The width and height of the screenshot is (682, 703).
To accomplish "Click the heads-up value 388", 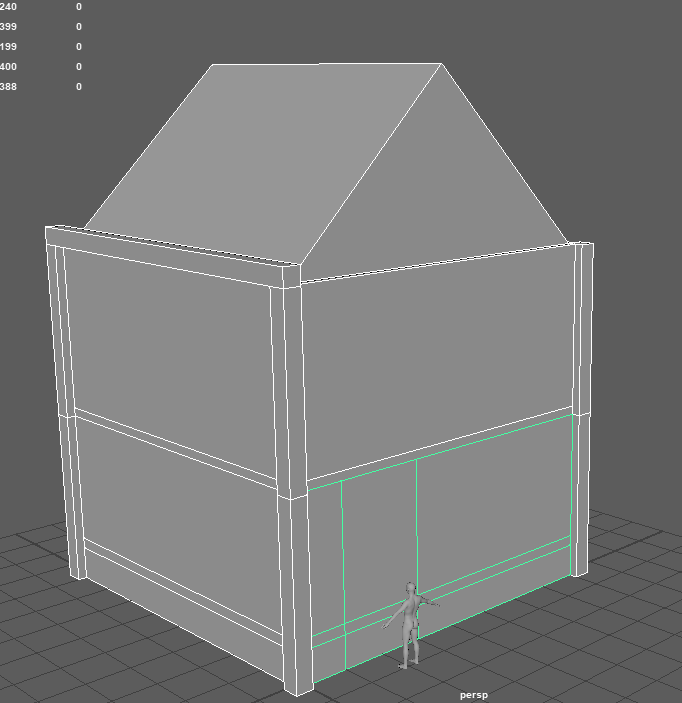I will pyautogui.click(x=8, y=87).
